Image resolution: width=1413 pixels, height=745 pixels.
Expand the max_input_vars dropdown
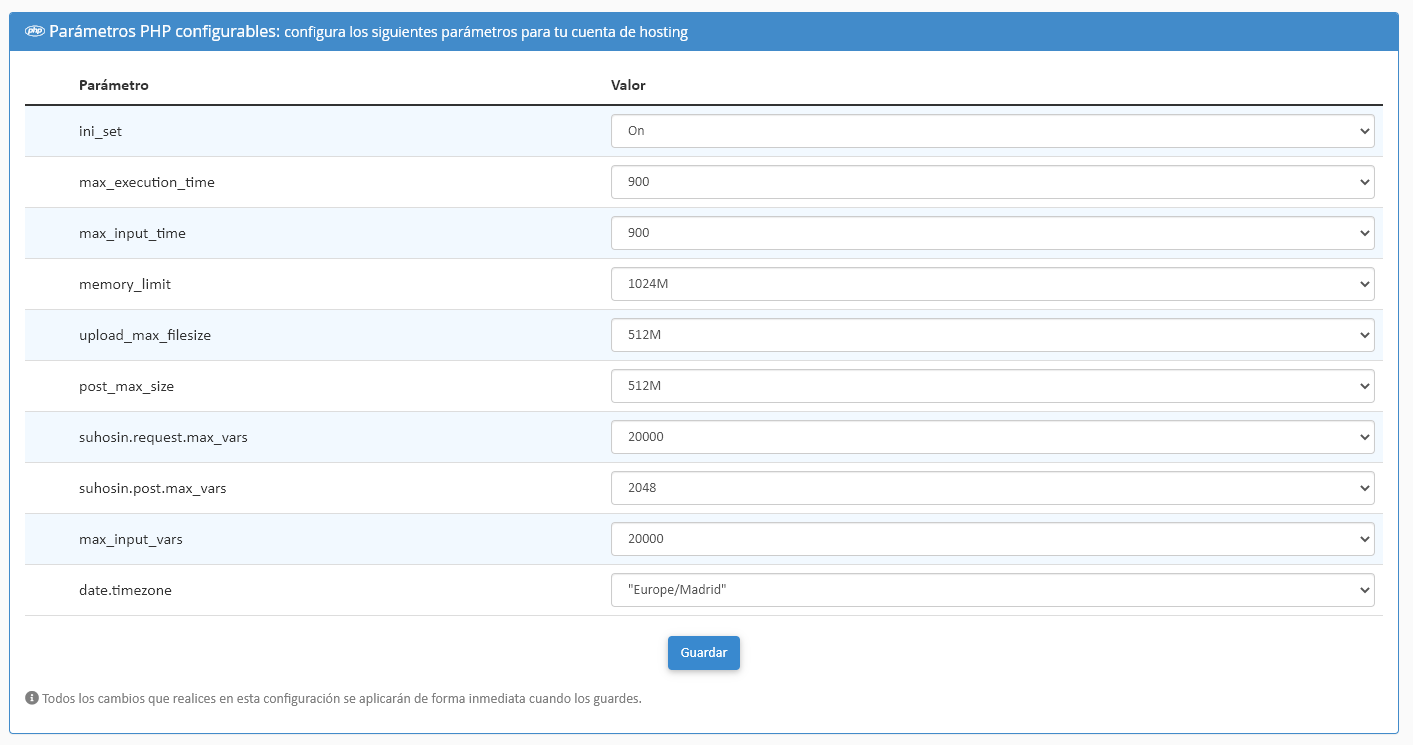pos(992,539)
